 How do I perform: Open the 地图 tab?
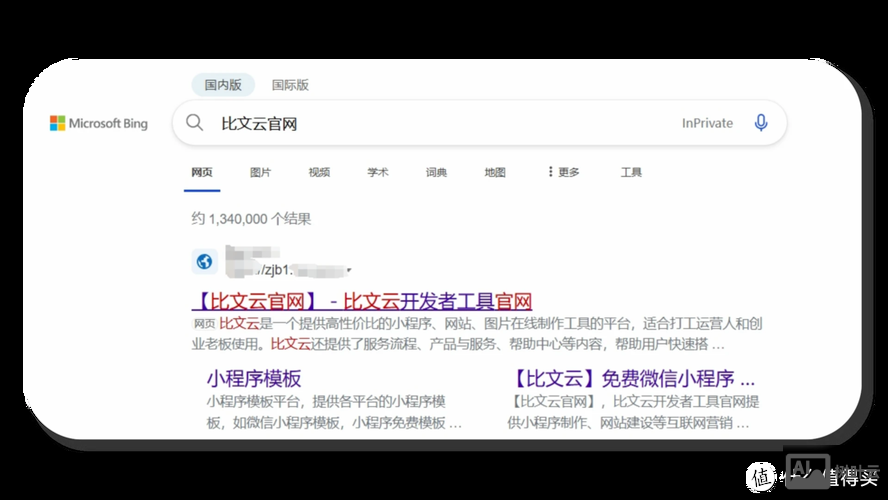click(x=495, y=172)
